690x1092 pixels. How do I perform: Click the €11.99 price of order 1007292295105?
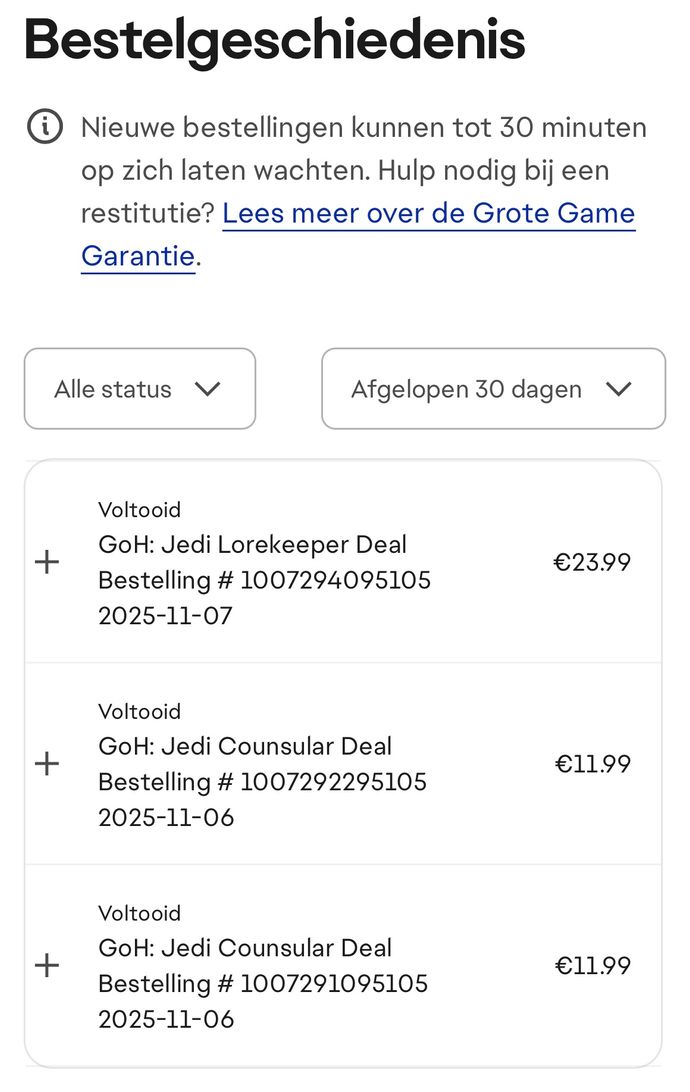tap(592, 765)
